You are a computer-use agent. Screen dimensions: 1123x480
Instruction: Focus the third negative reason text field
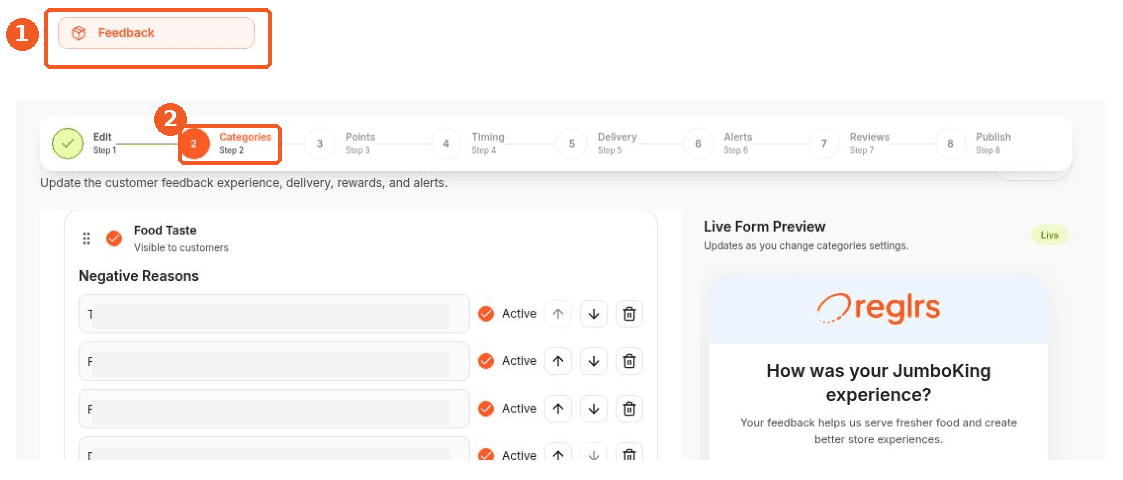tap(274, 408)
